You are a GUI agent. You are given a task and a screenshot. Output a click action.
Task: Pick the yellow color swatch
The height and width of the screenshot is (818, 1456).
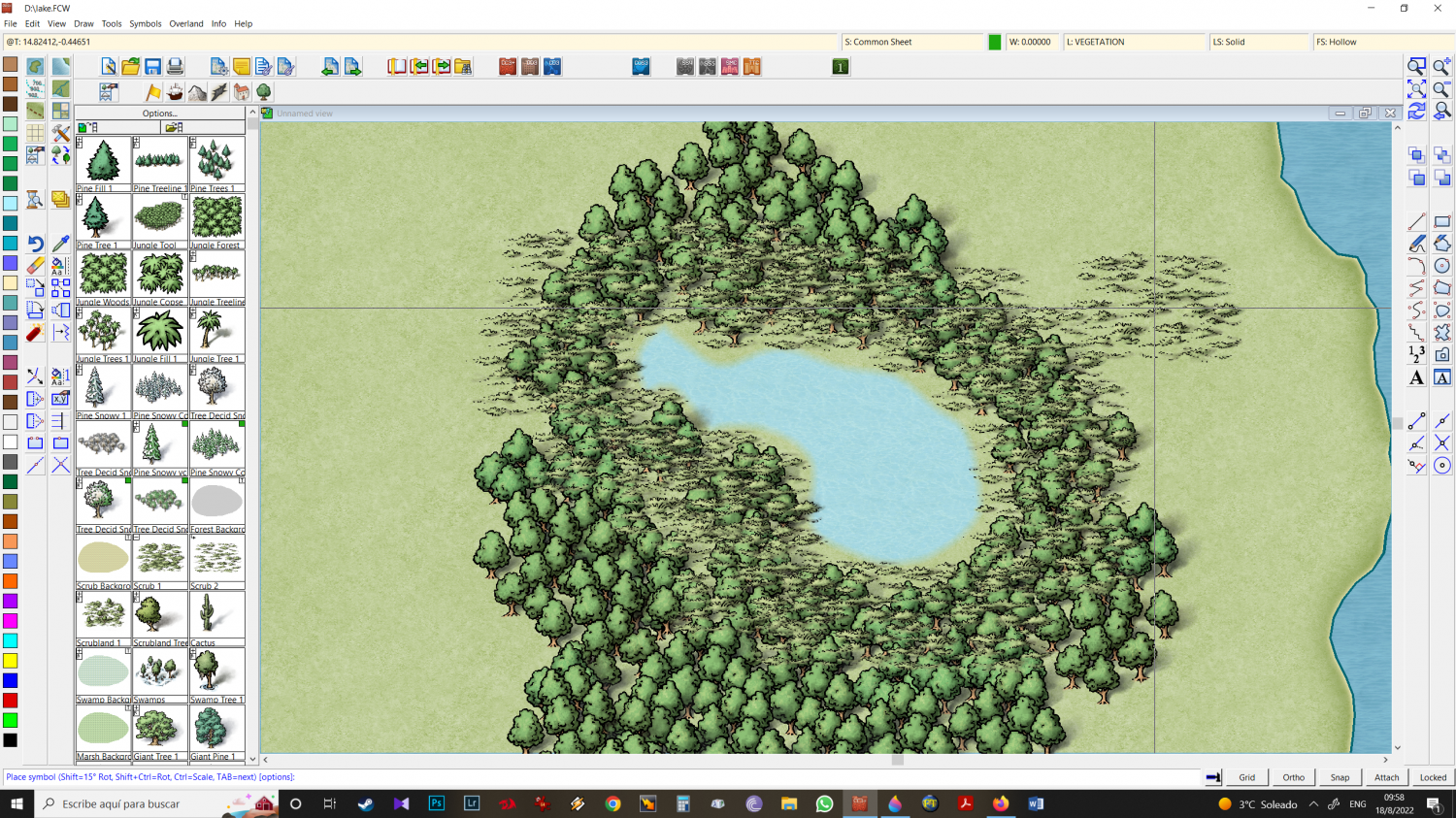pos(10,661)
